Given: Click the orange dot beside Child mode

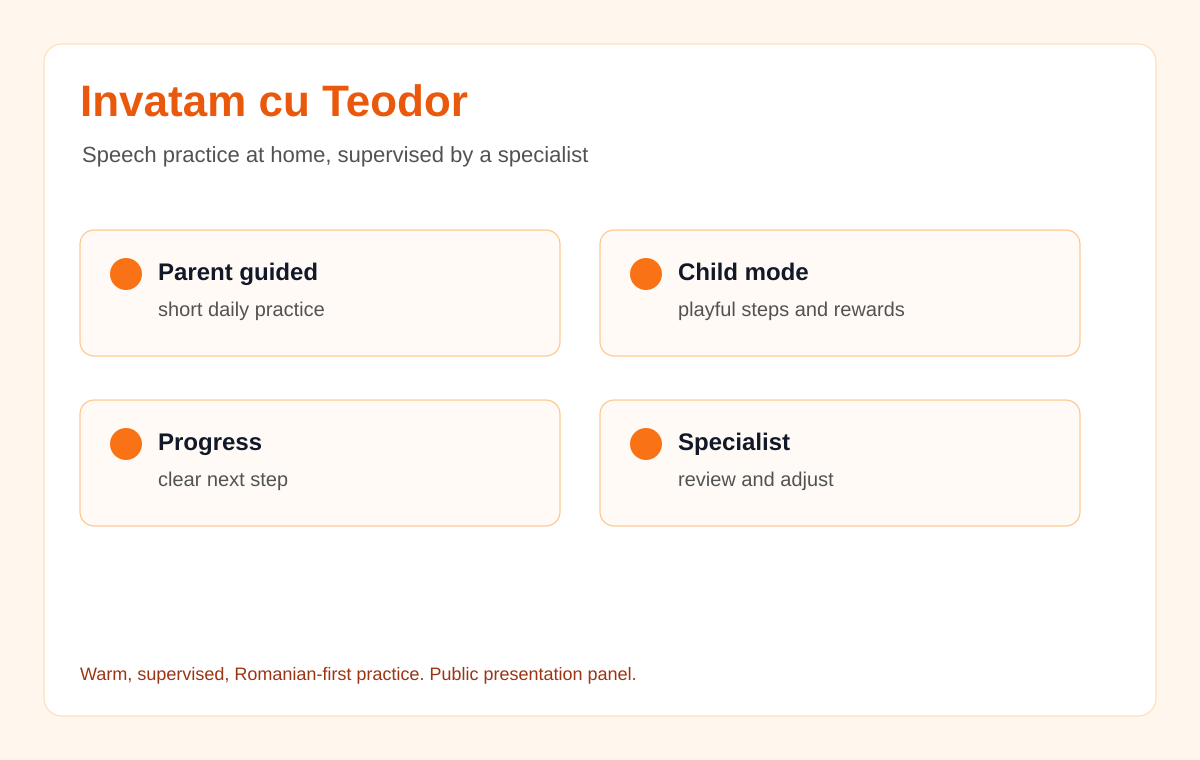Looking at the screenshot, I should [646, 274].
